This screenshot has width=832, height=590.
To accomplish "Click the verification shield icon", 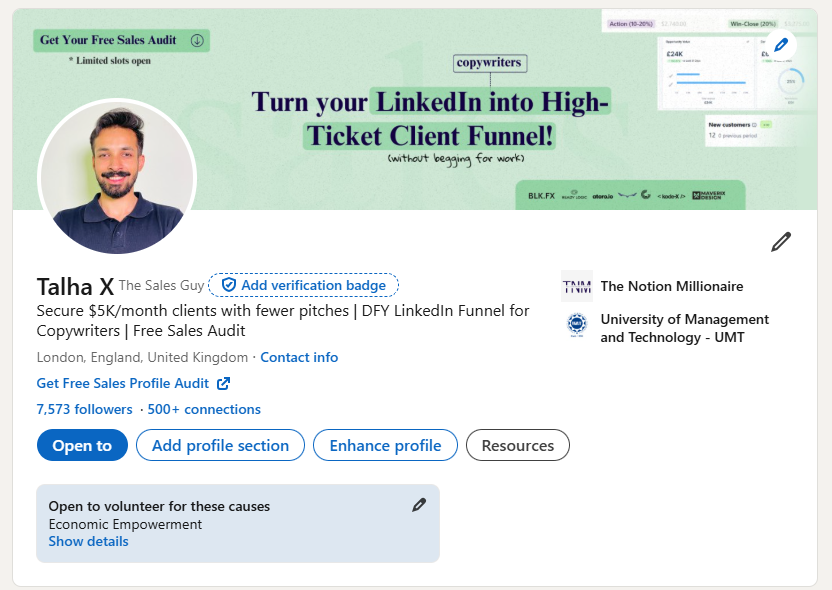I will [228, 285].
